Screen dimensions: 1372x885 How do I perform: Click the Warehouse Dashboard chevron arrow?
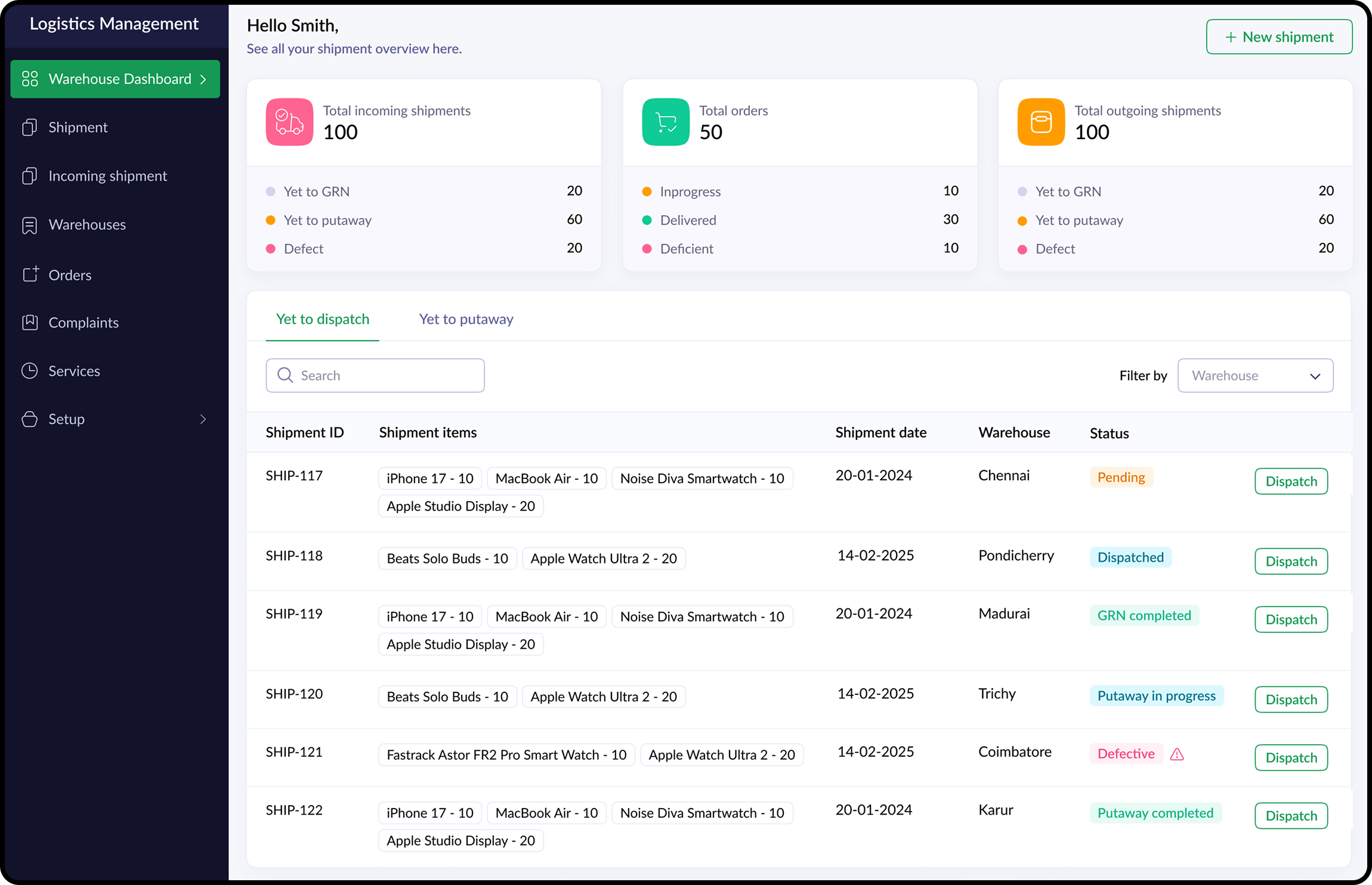[203, 79]
